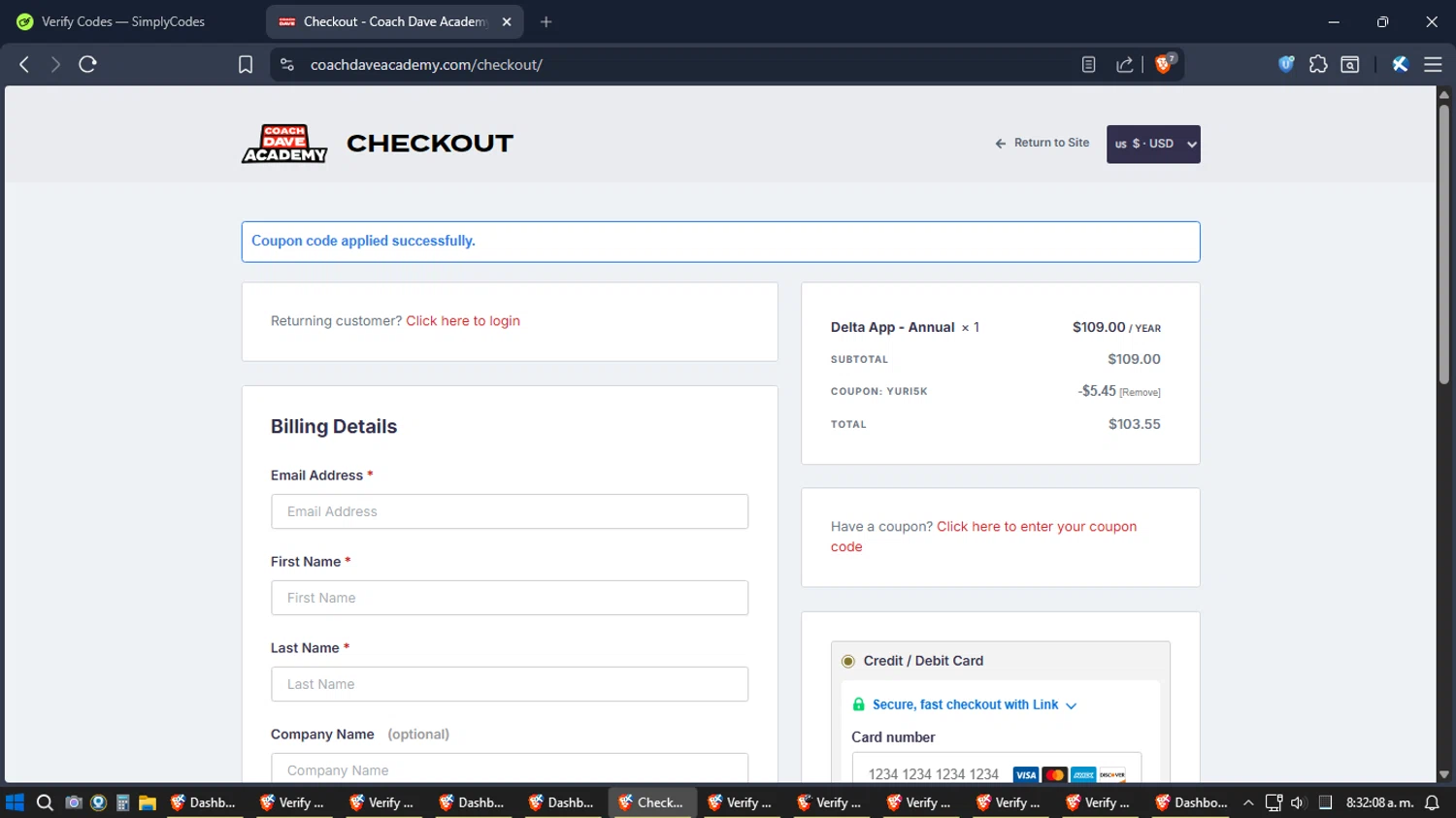The image size is (1456, 818).
Task: Share this page link
Action: click(1125, 64)
